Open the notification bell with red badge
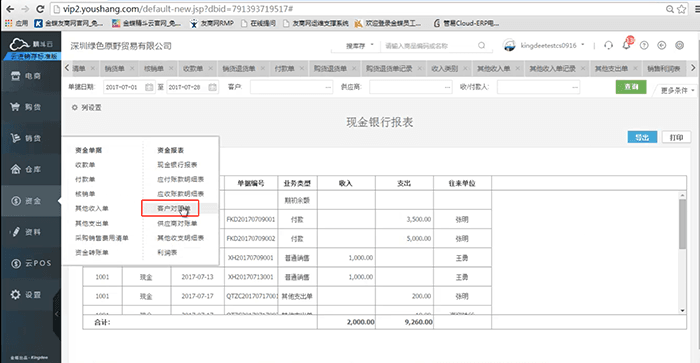 627,44
